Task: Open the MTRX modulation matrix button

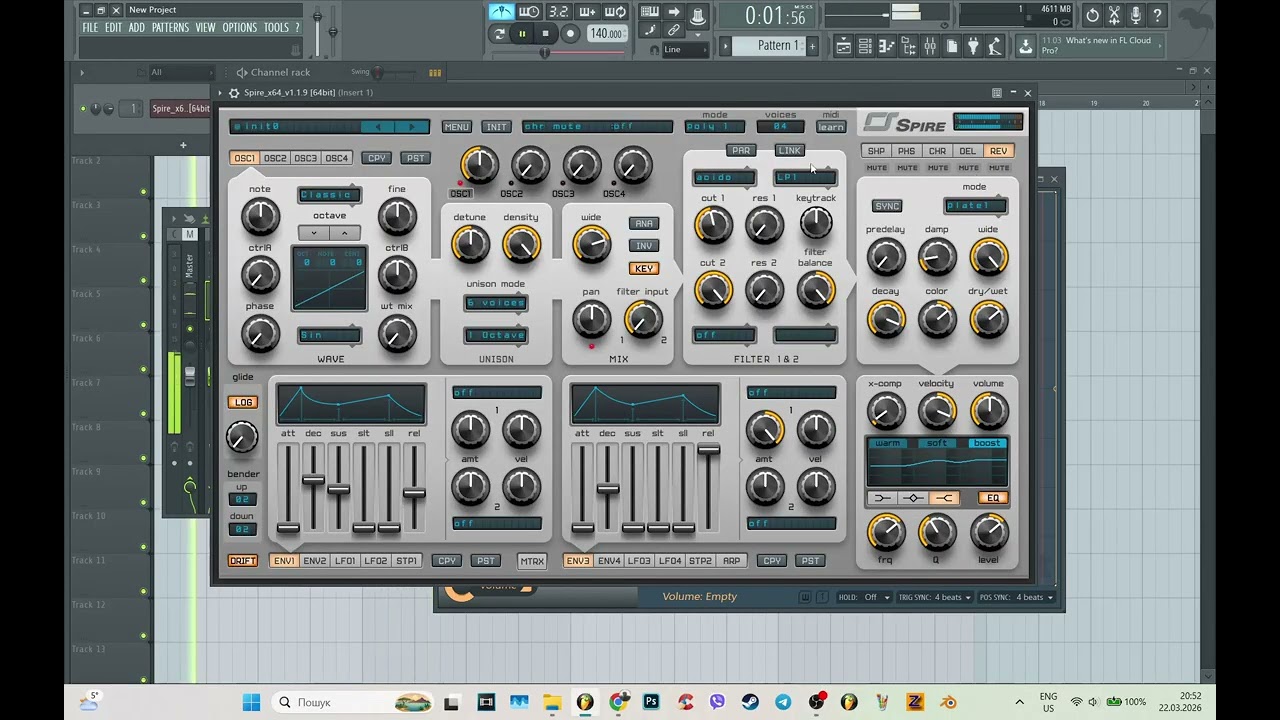Action: (x=532, y=561)
